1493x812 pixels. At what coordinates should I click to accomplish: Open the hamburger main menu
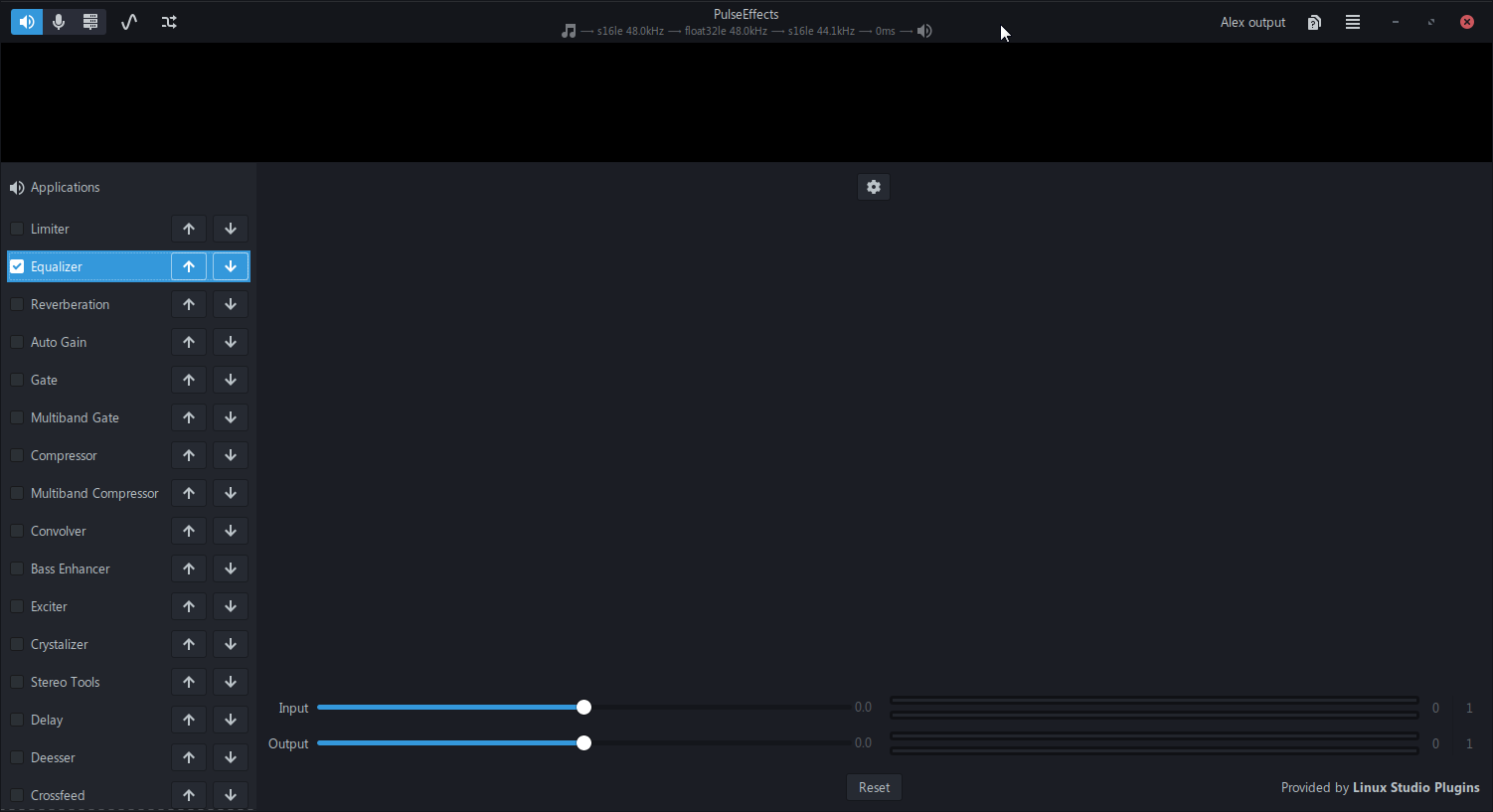1353,22
